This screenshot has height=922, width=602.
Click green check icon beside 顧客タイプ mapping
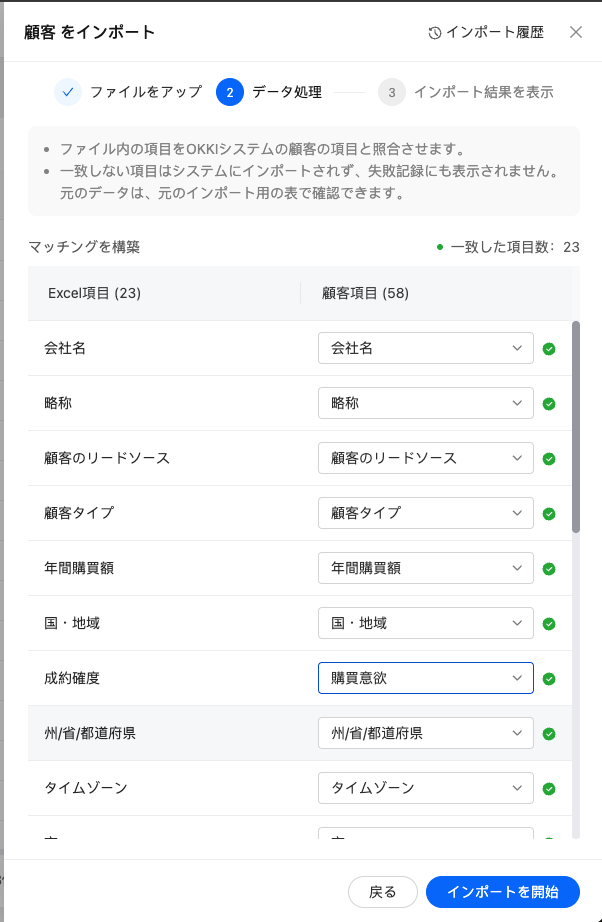click(549, 514)
